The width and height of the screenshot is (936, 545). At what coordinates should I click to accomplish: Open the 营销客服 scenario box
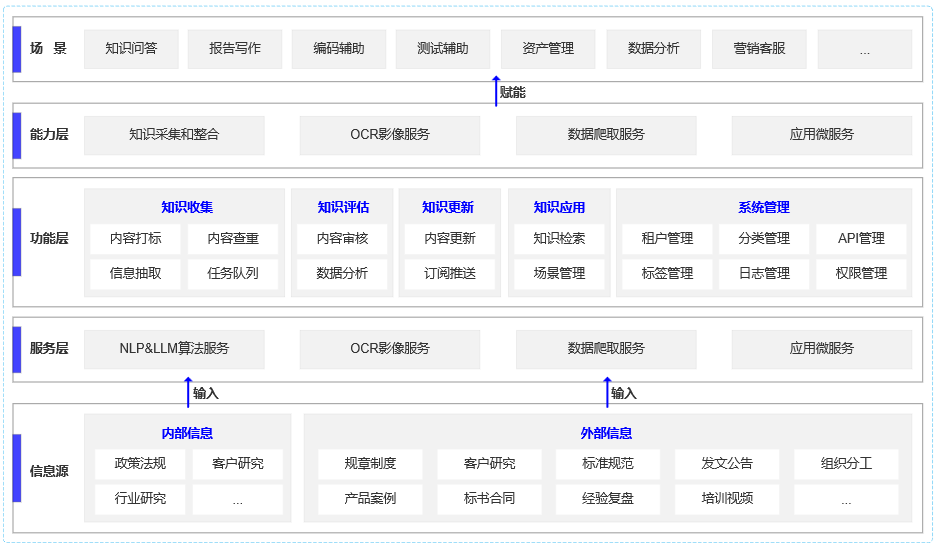(x=759, y=49)
